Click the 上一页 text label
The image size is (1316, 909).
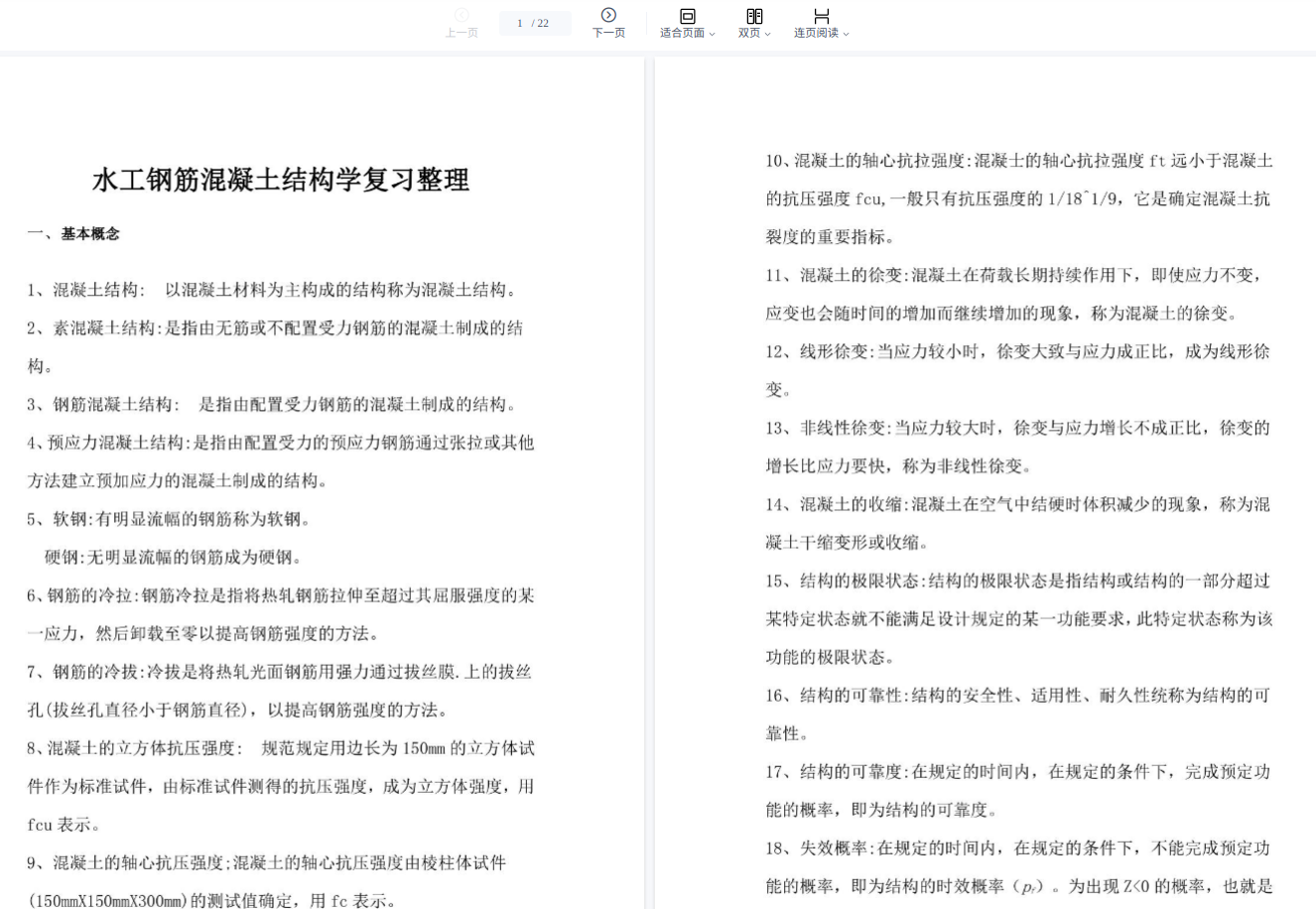[x=461, y=33]
